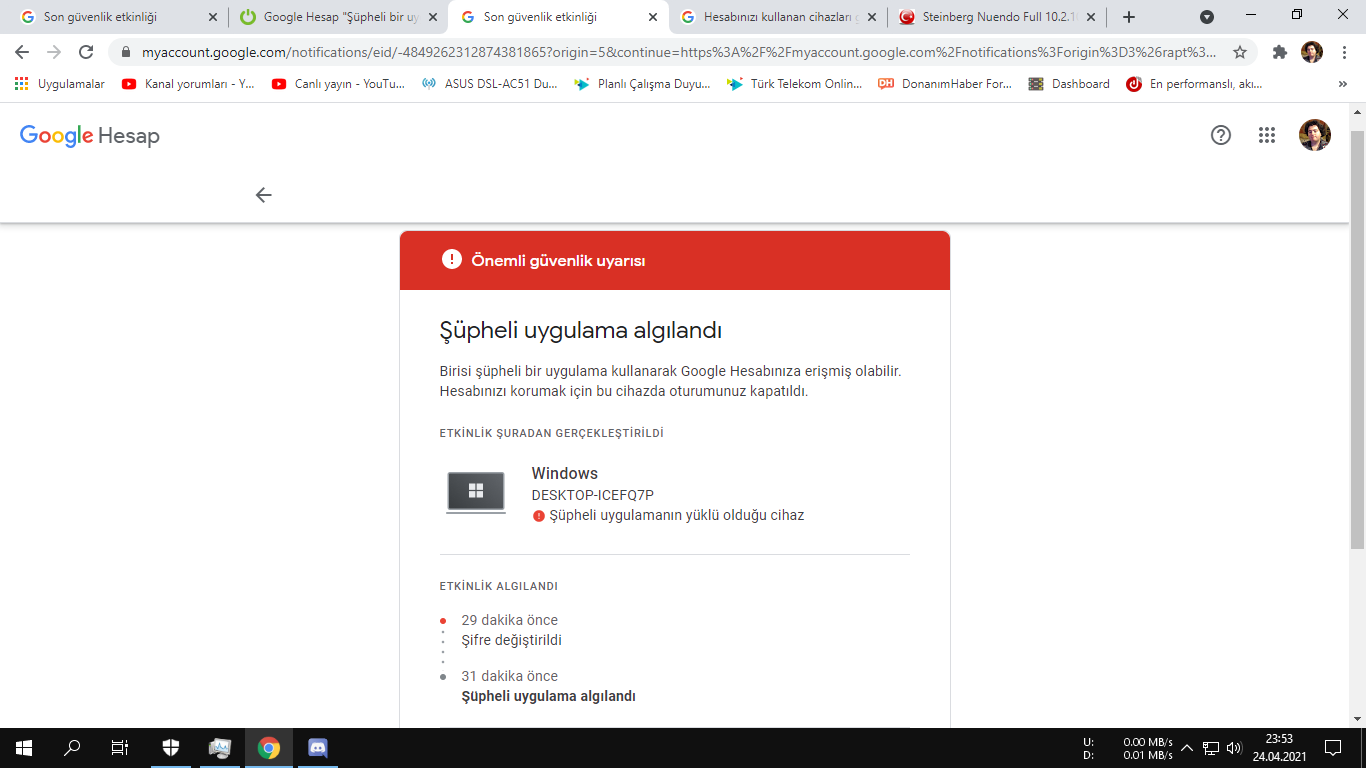The image size is (1366, 768).
Task: Open the Kanal yorumları bookmark
Action: (188, 84)
